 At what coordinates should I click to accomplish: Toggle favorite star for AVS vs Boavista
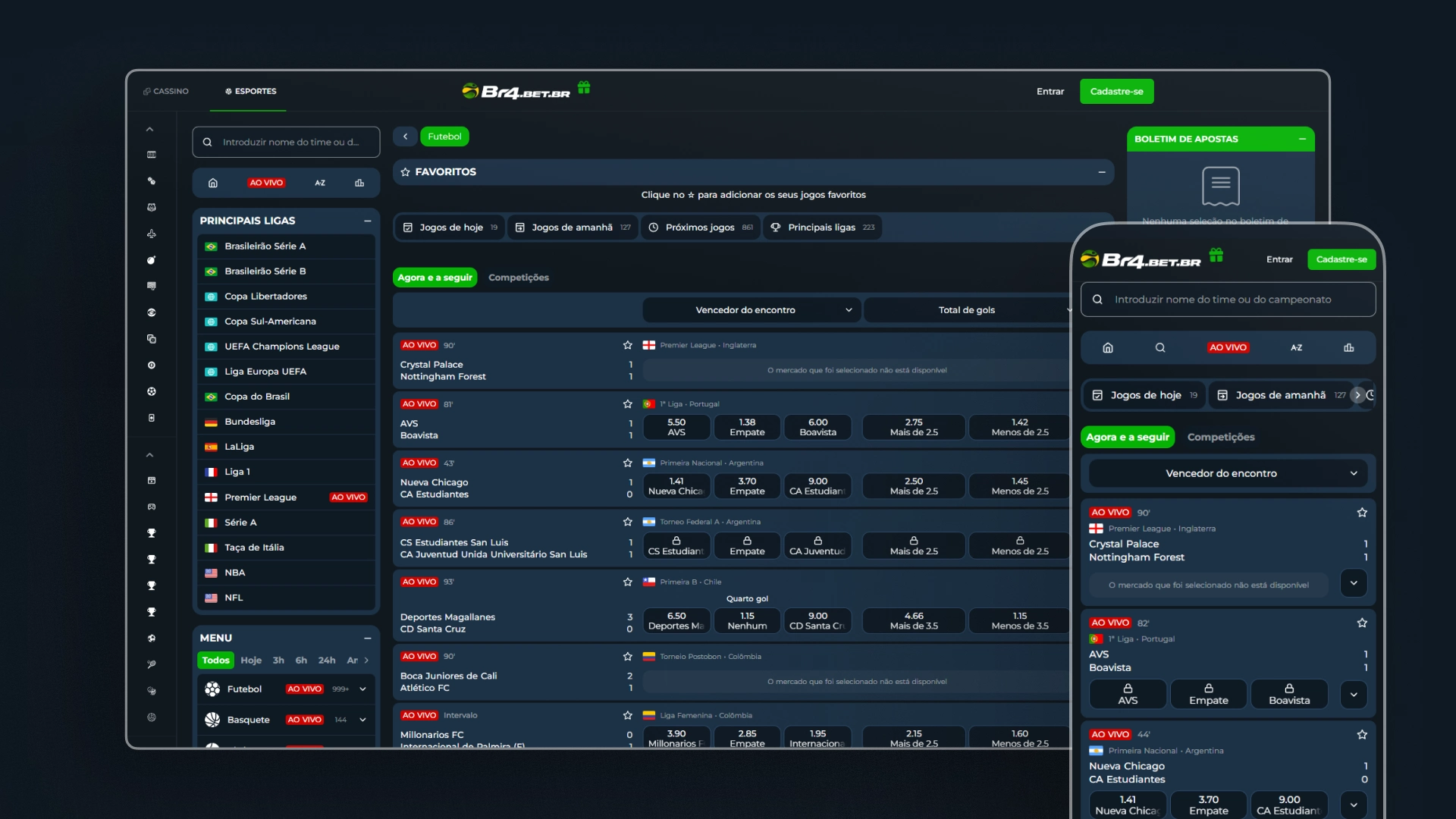pos(627,404)
